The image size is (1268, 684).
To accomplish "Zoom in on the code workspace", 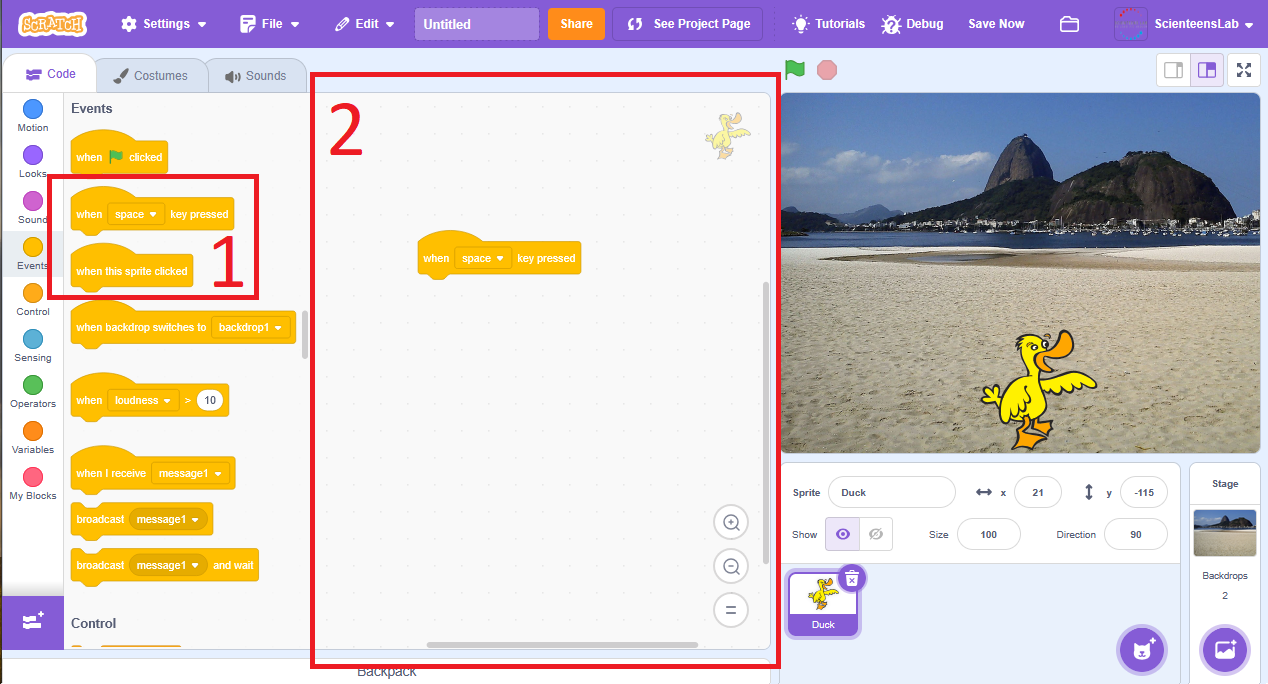I will pos(731,522).
